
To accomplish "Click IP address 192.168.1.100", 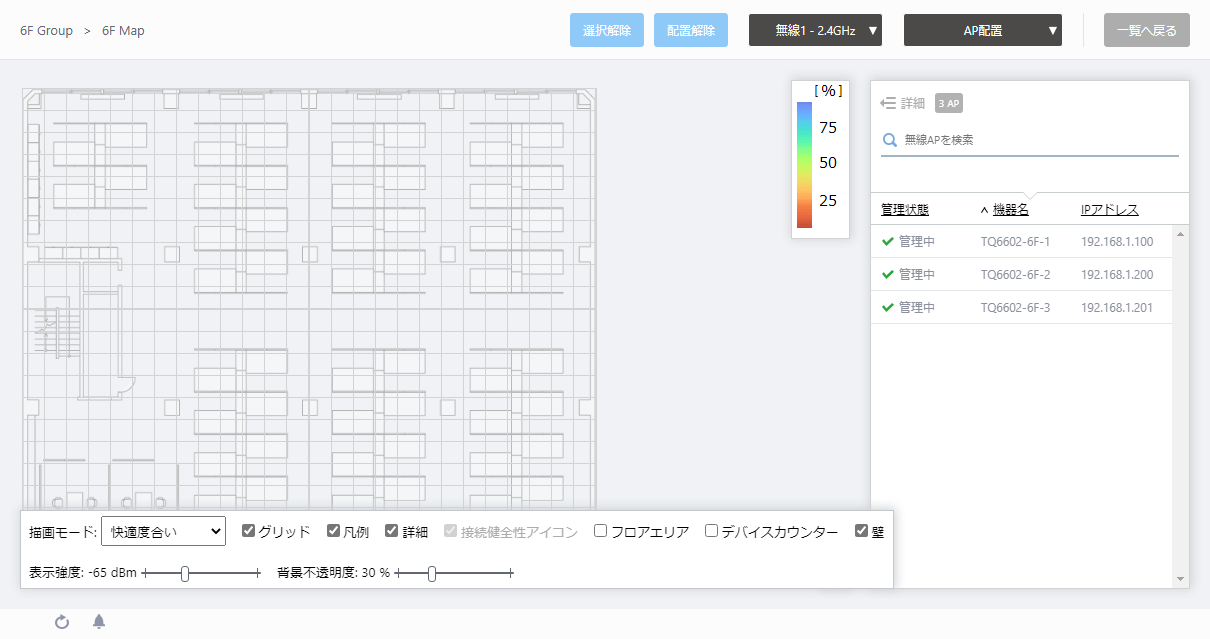I will click(1117, 241).
